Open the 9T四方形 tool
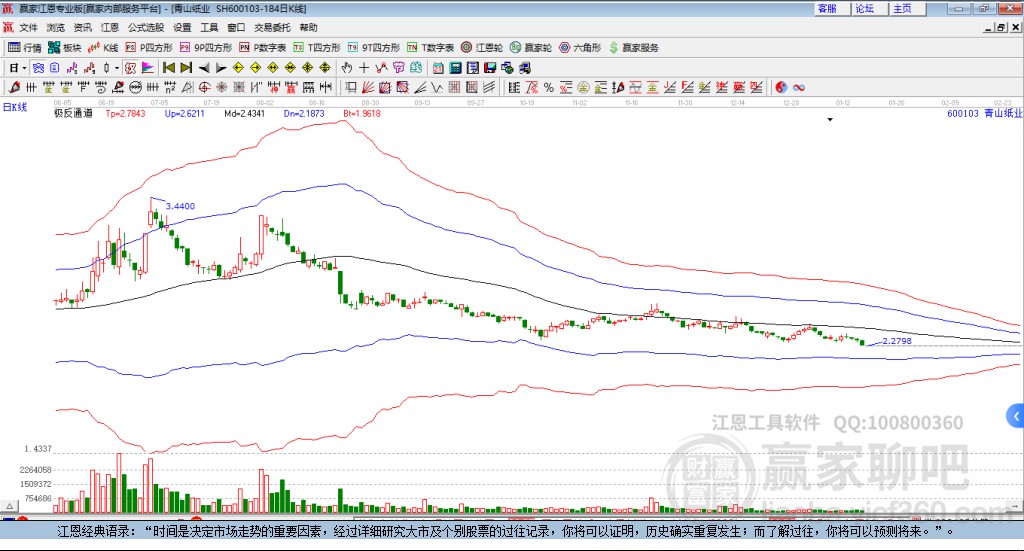Image resolution: width=1024 pixels, height=551 pixels. 374,48
